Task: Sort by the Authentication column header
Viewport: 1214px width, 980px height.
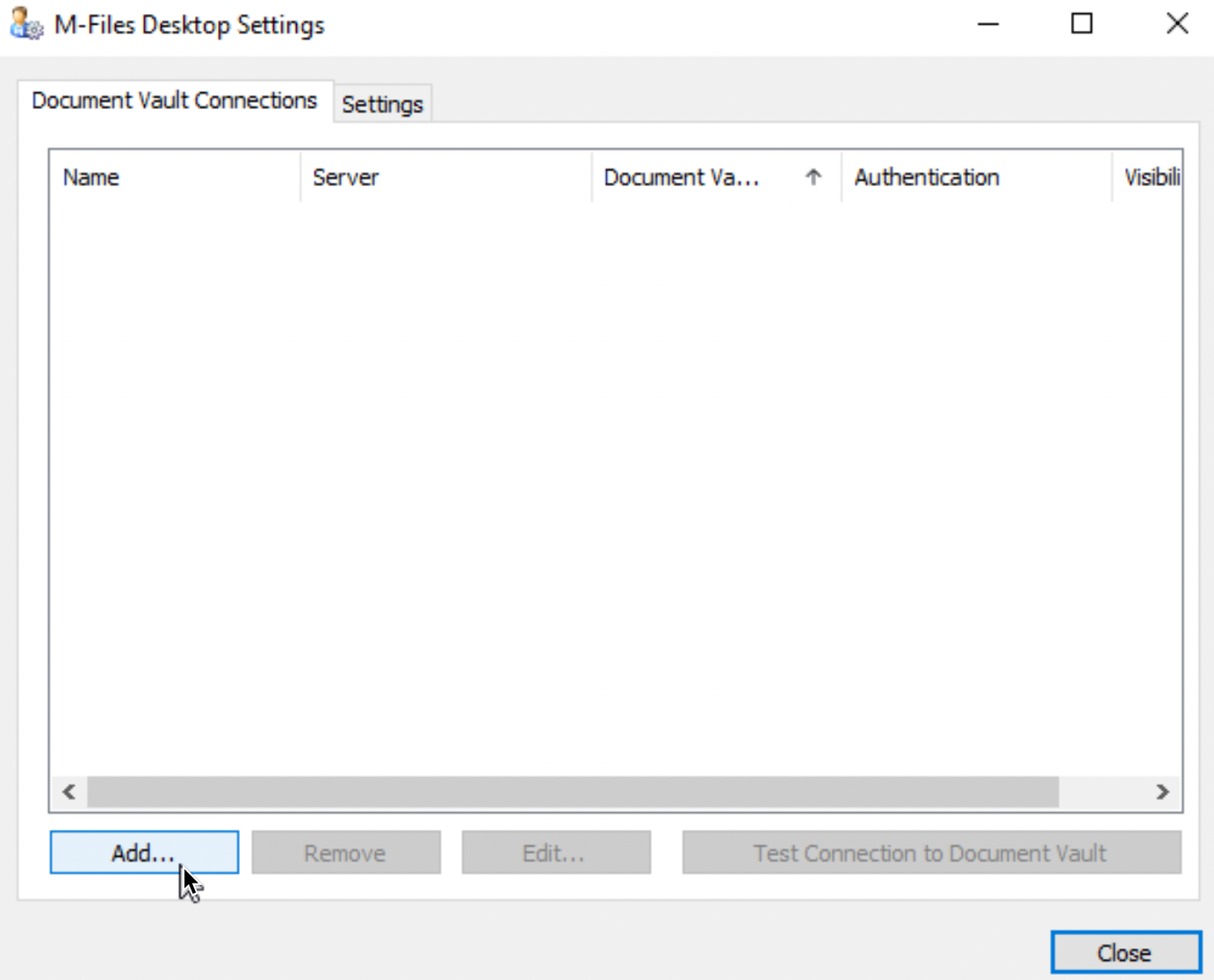Action: (x=977, y=177)
